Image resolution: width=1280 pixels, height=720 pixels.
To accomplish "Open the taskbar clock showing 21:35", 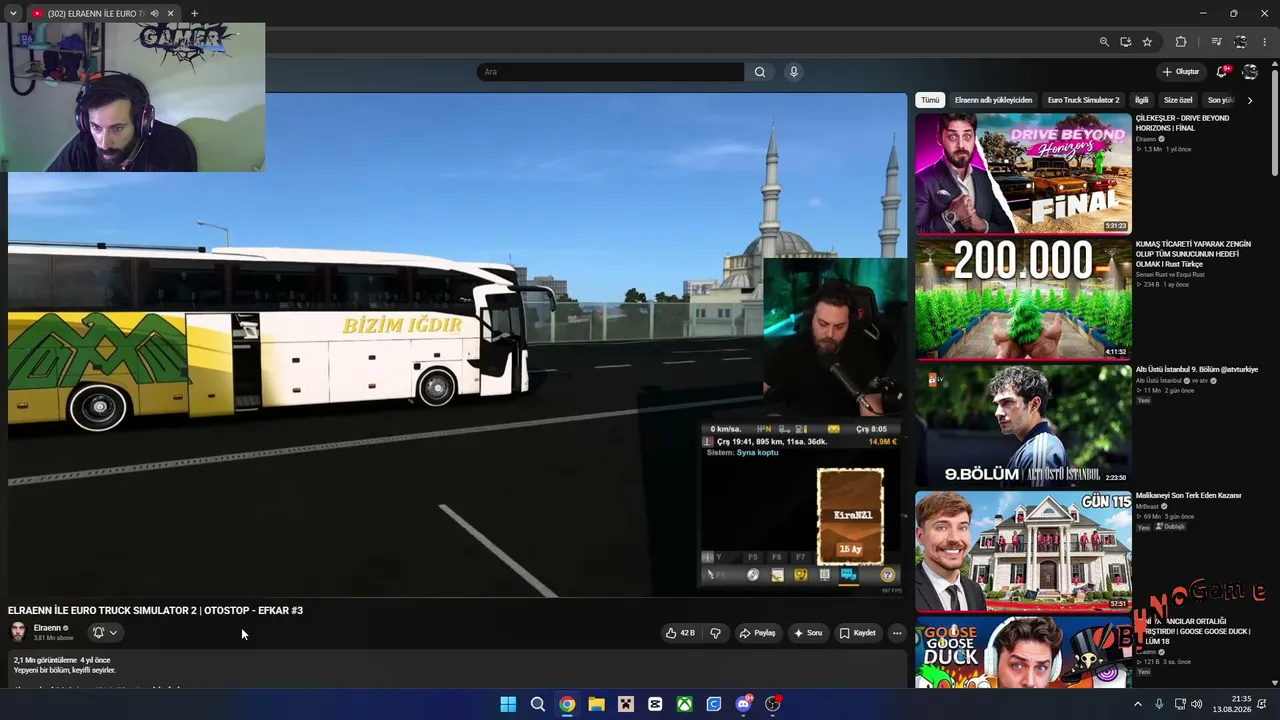I will pyautogui.click(x=1232, y=704).
